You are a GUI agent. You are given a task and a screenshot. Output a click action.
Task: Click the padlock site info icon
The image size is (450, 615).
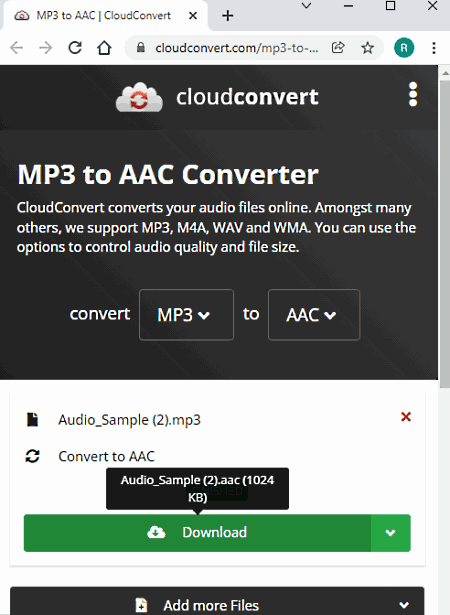(x=140, y=48)
